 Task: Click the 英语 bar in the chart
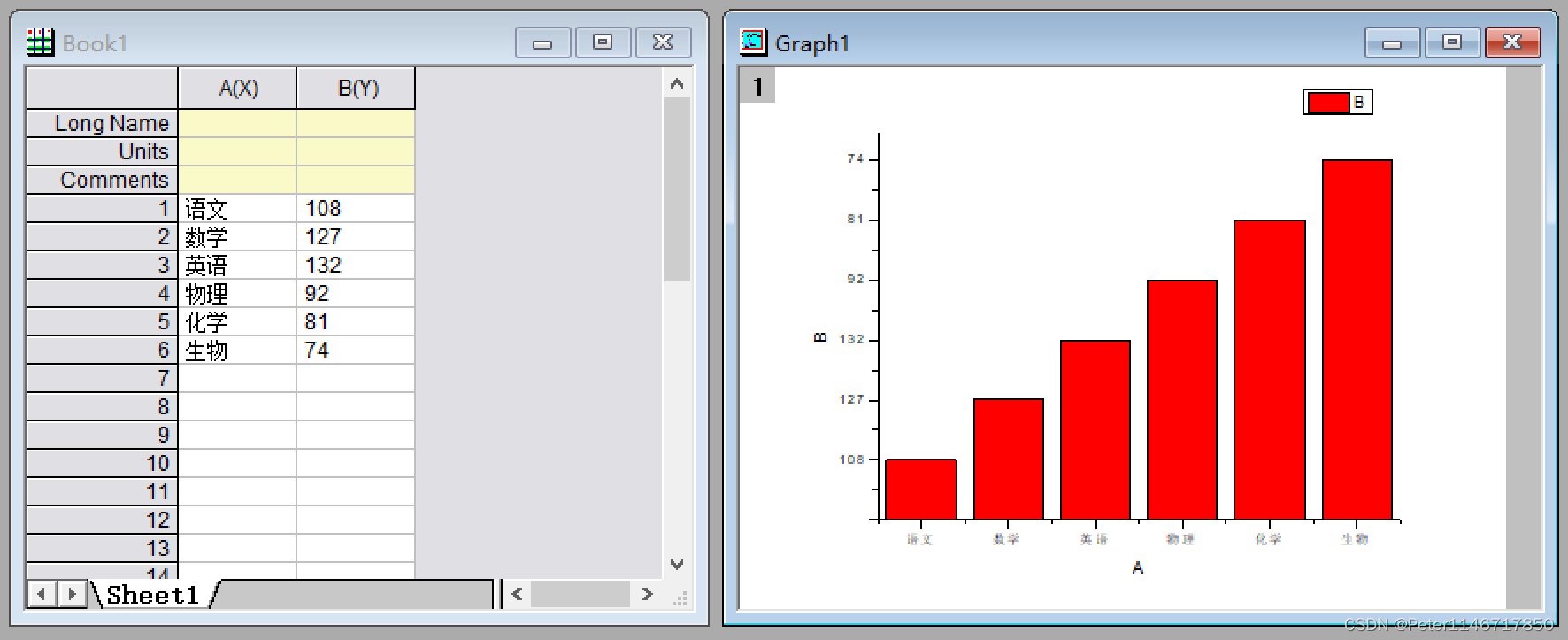click(x=1095, y=430)
